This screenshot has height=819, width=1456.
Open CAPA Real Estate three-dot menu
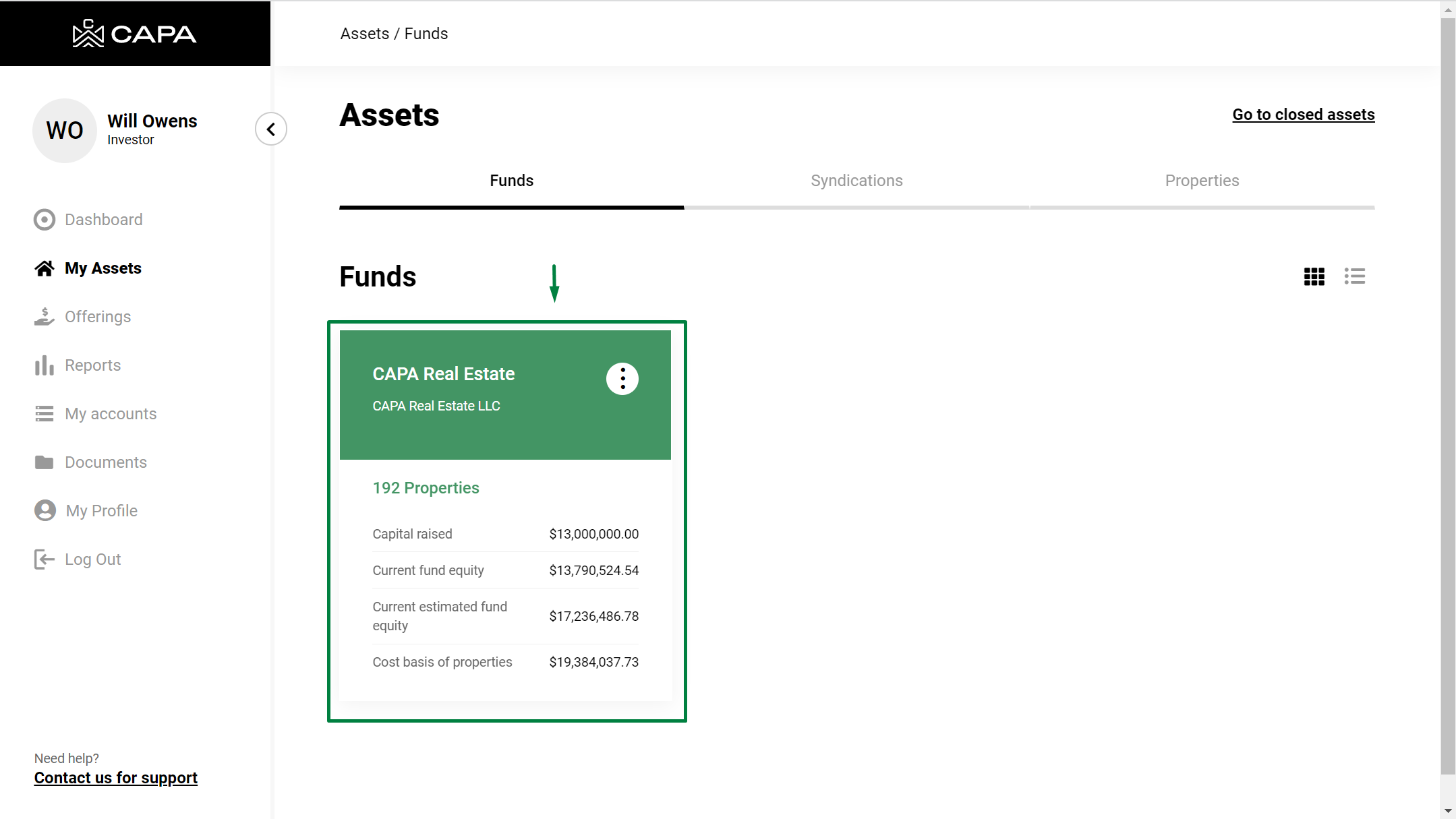coord(622,379)
